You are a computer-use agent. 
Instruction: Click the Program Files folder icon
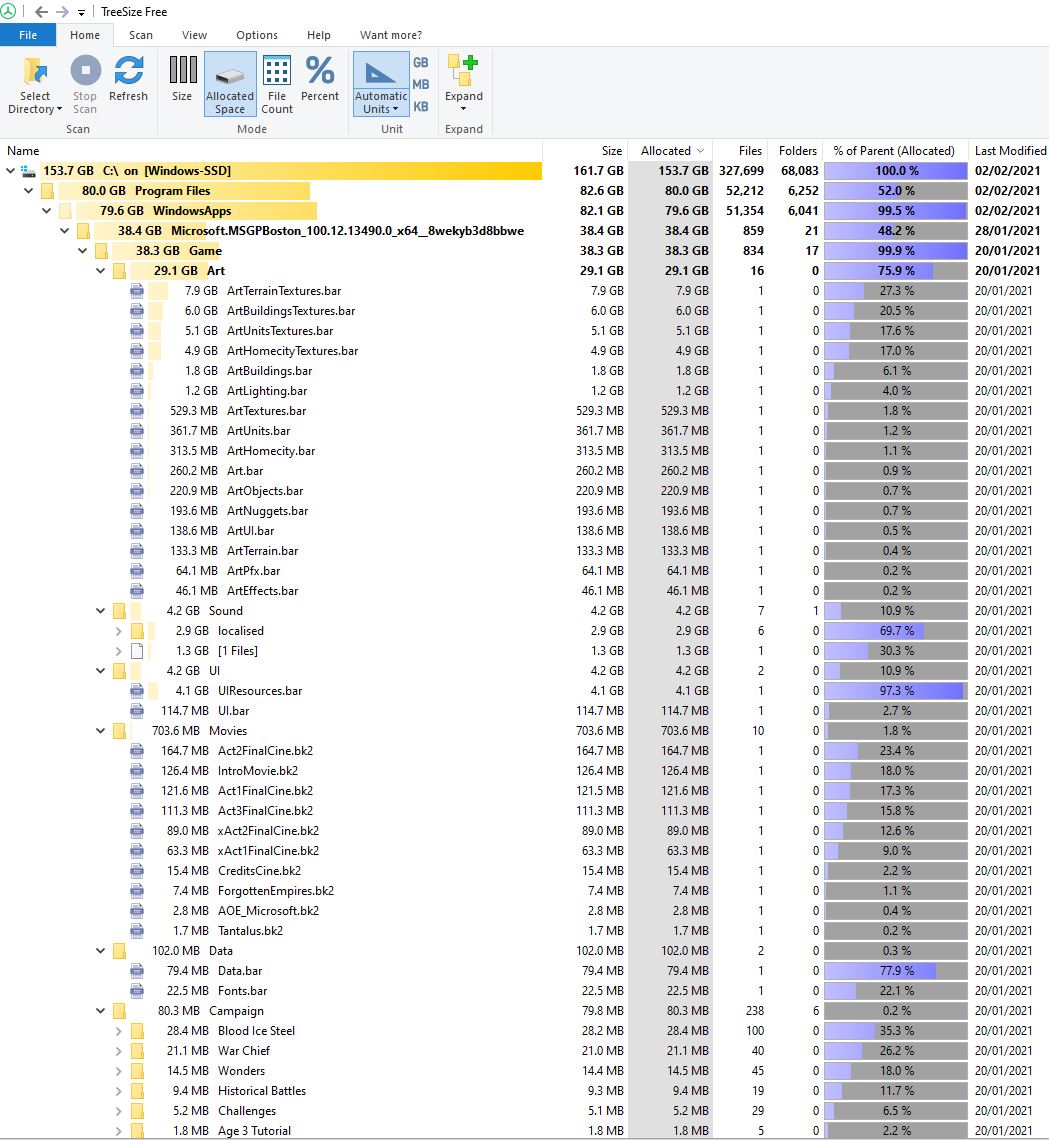point(47,190)
